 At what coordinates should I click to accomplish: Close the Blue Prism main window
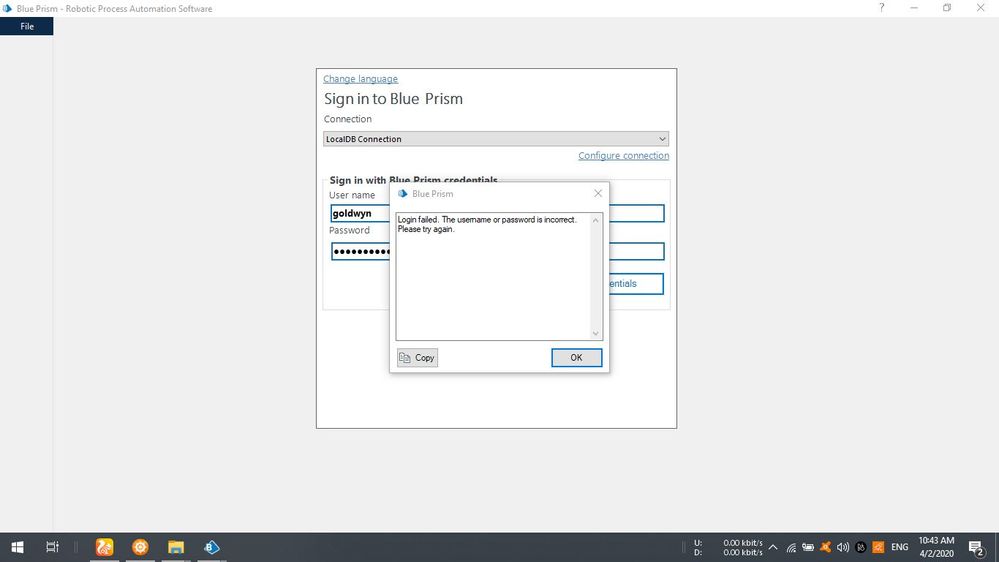pos(981,8)
